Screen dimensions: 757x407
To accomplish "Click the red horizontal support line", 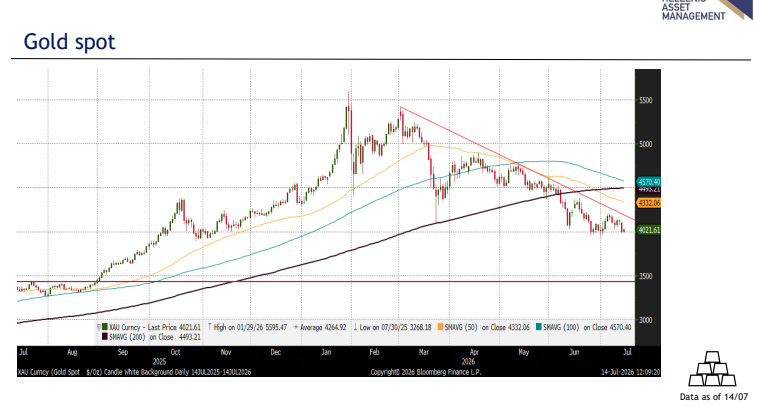I will click(326, 281).
